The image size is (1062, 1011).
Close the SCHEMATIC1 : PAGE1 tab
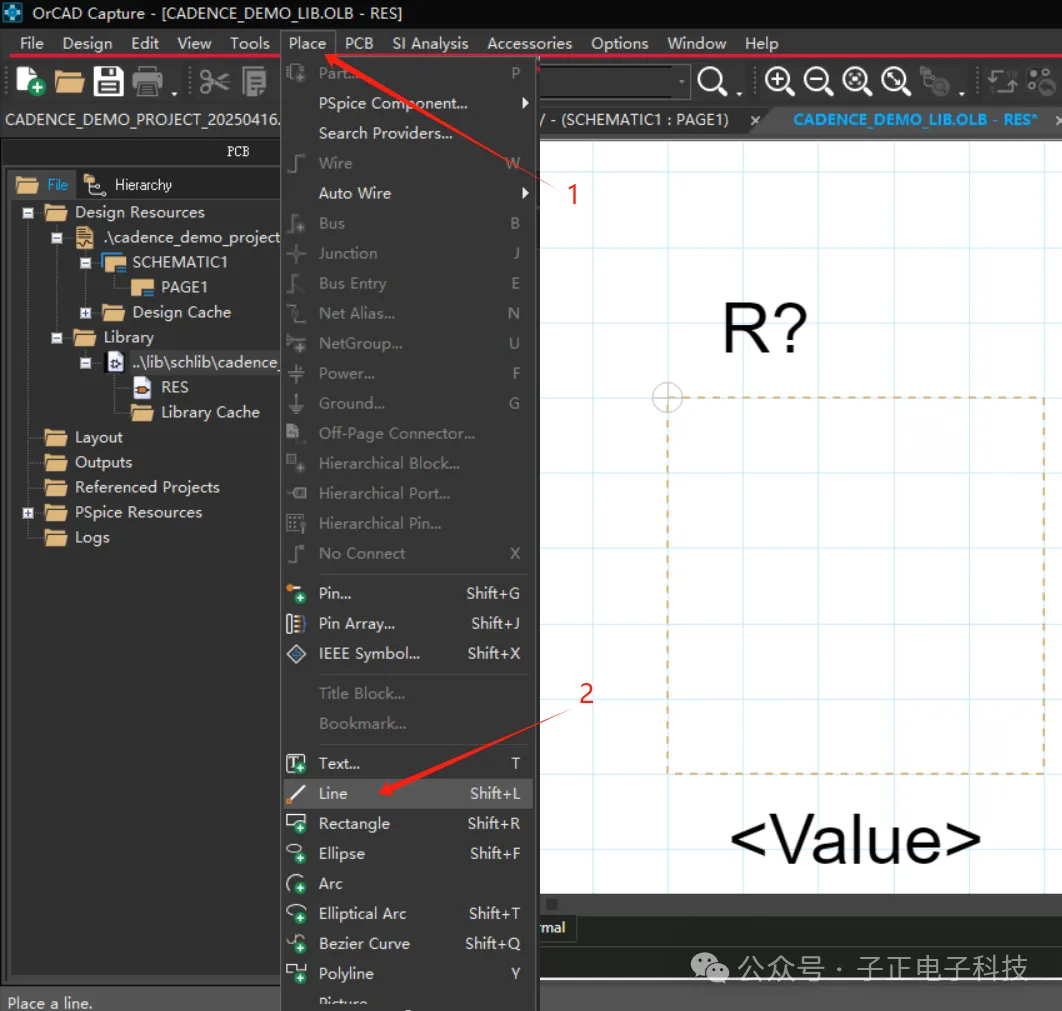755,121
